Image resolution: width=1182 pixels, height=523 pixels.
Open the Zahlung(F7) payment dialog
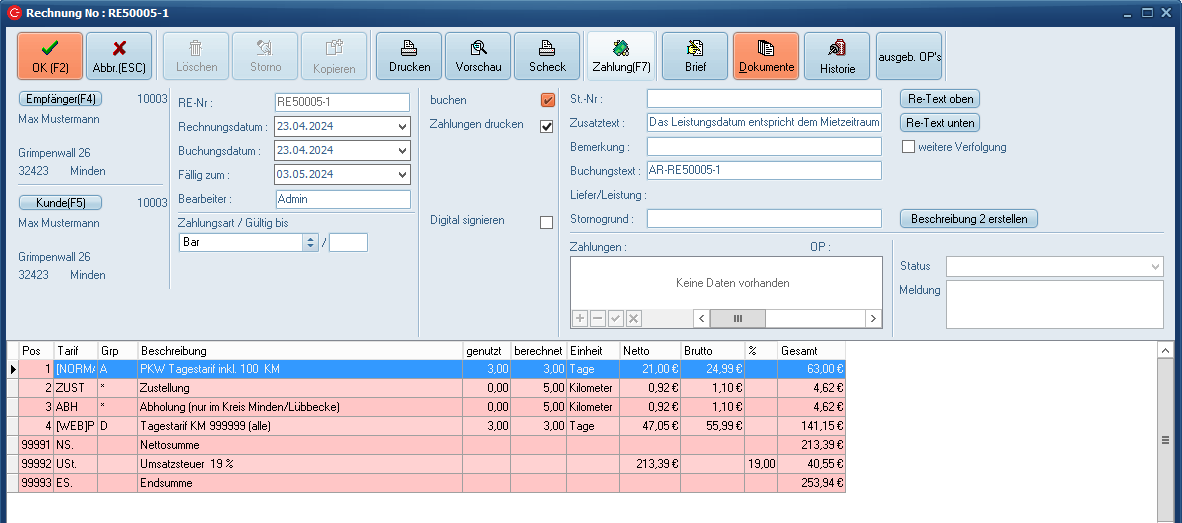[621, 56]
